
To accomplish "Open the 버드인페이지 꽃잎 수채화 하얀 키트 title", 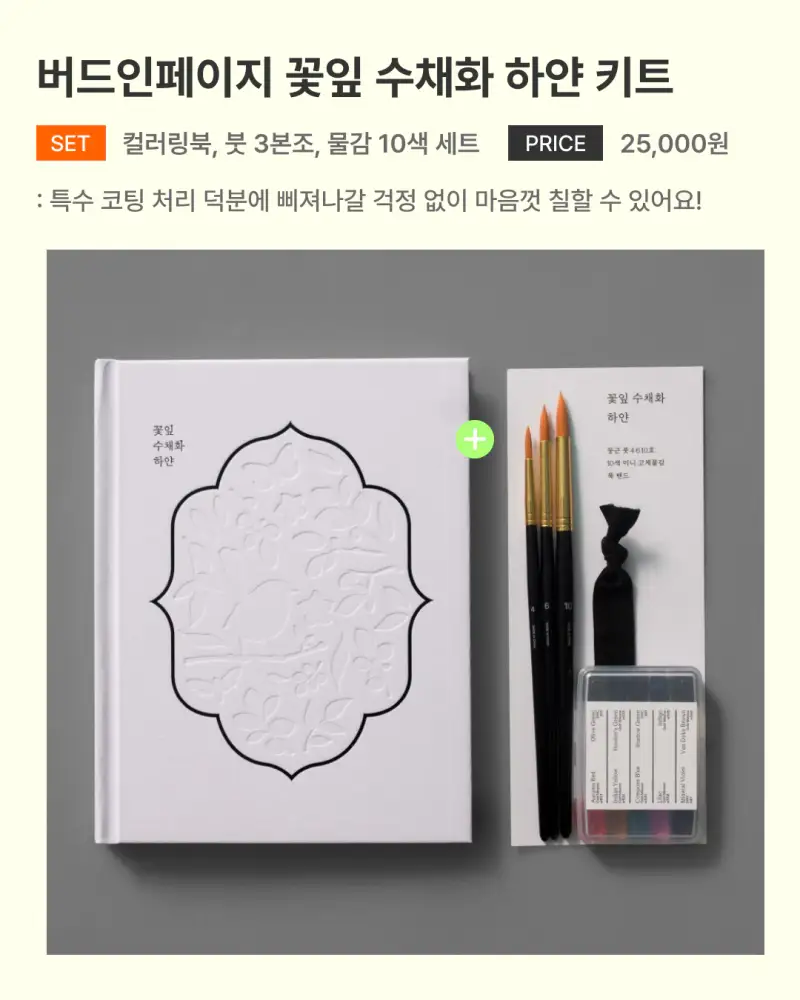I will 355,77.
